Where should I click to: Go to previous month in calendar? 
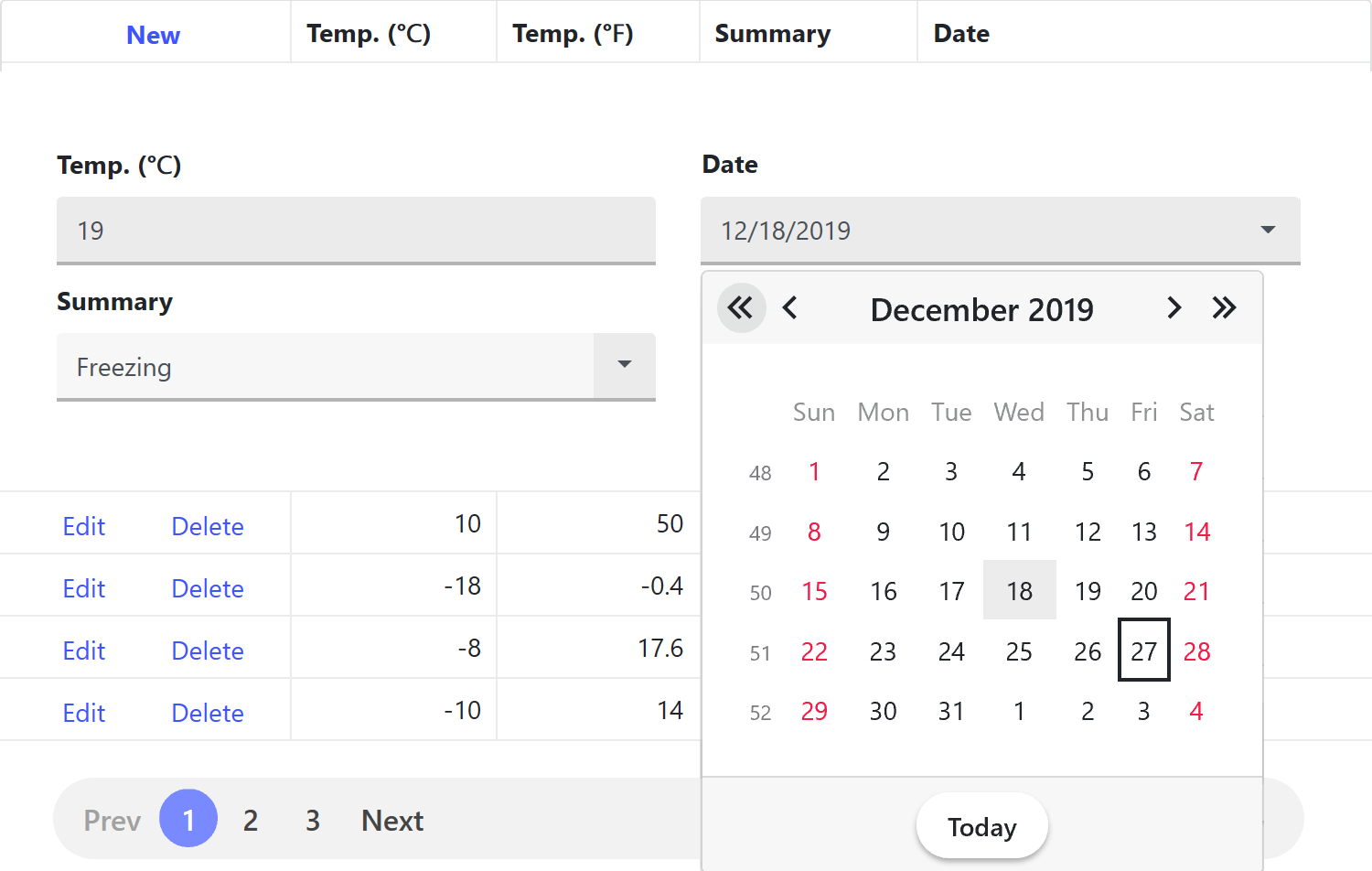tap(790, 308)
